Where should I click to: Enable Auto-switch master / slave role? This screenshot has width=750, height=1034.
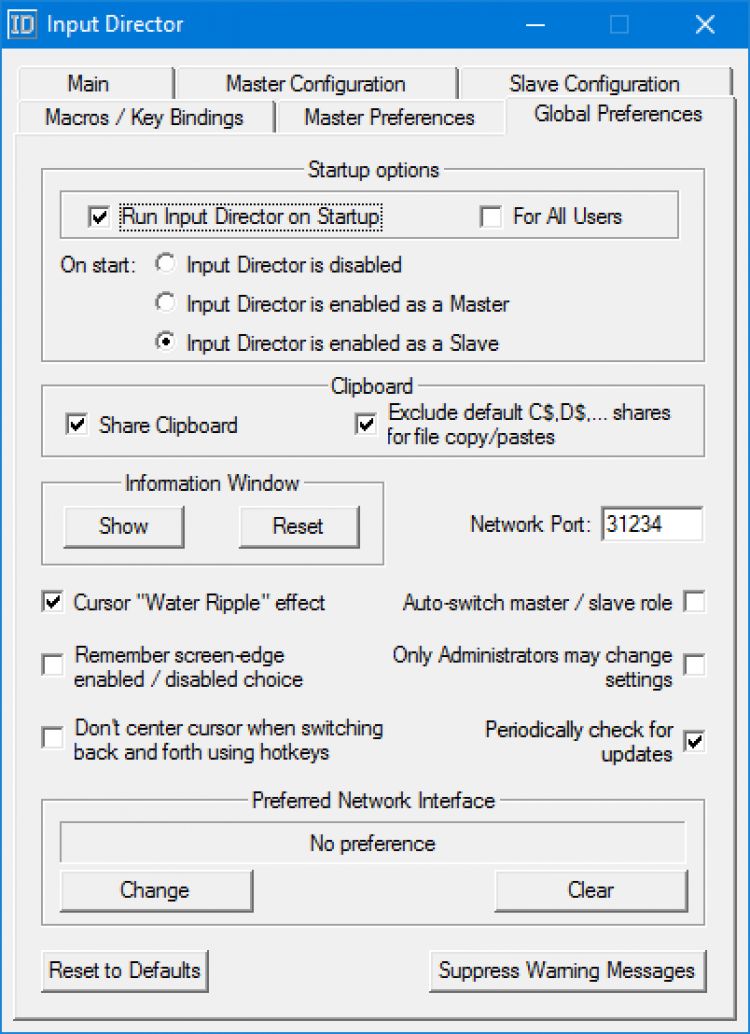click(x=694, y=603)
